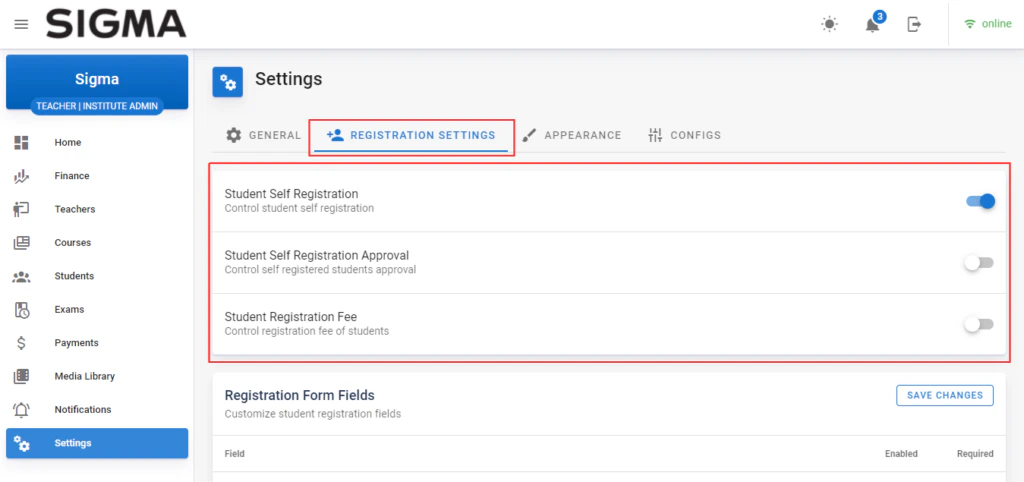This screenshot has width=1024, height=482.
Task: Click the Teachers icon in sidebar
Action: point(22,209)
